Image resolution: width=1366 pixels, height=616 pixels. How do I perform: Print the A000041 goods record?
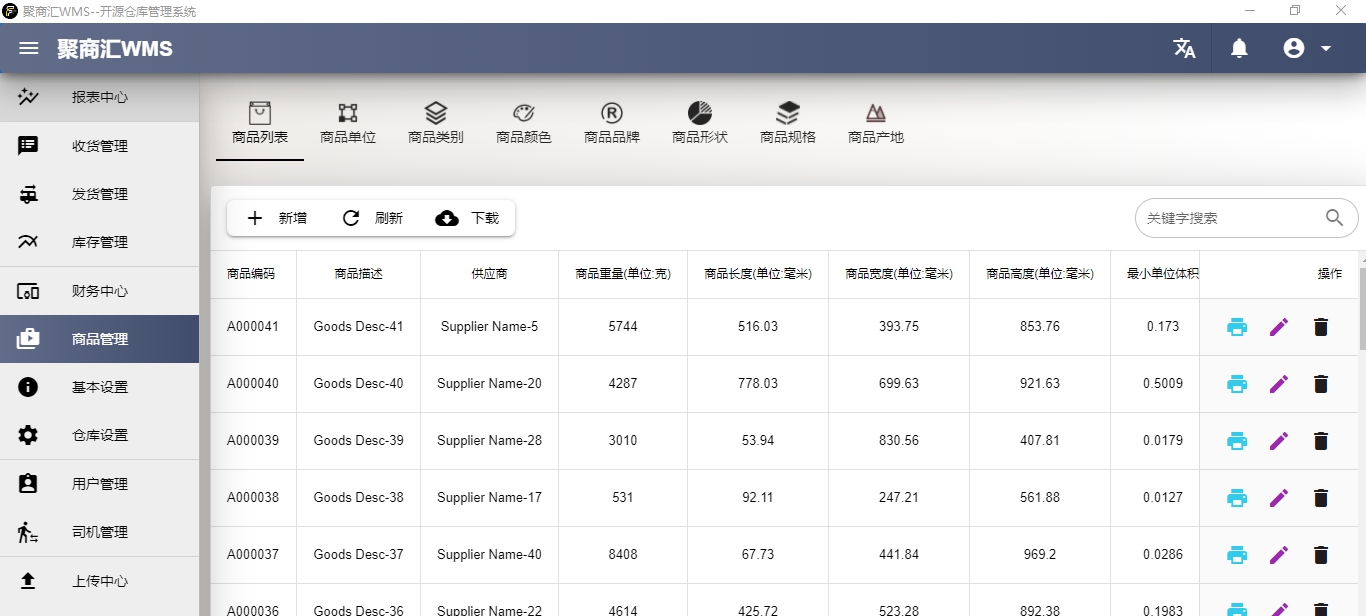[x=1237, y=326]
